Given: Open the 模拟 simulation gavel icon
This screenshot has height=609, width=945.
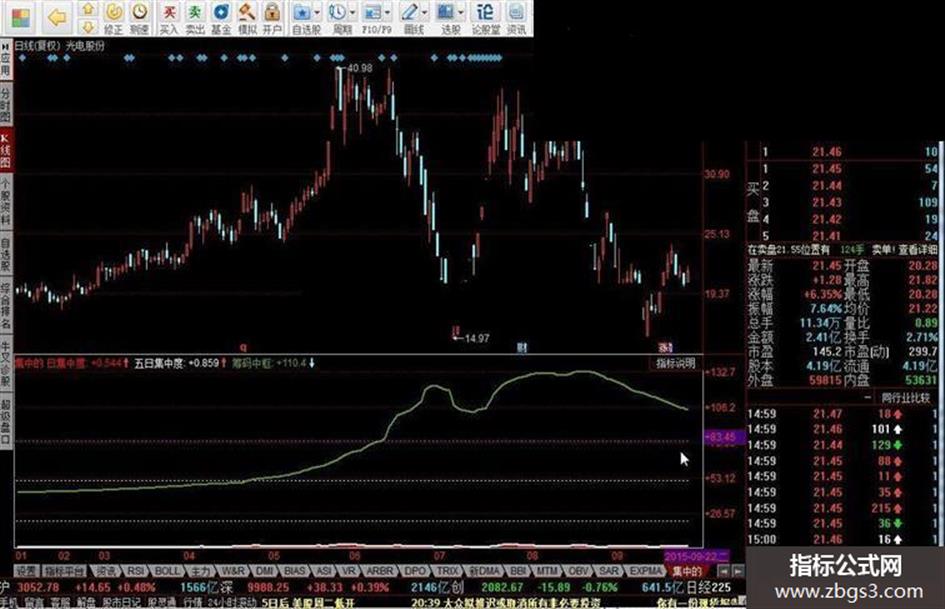Looking at the screenshot, I should [246, 17].
